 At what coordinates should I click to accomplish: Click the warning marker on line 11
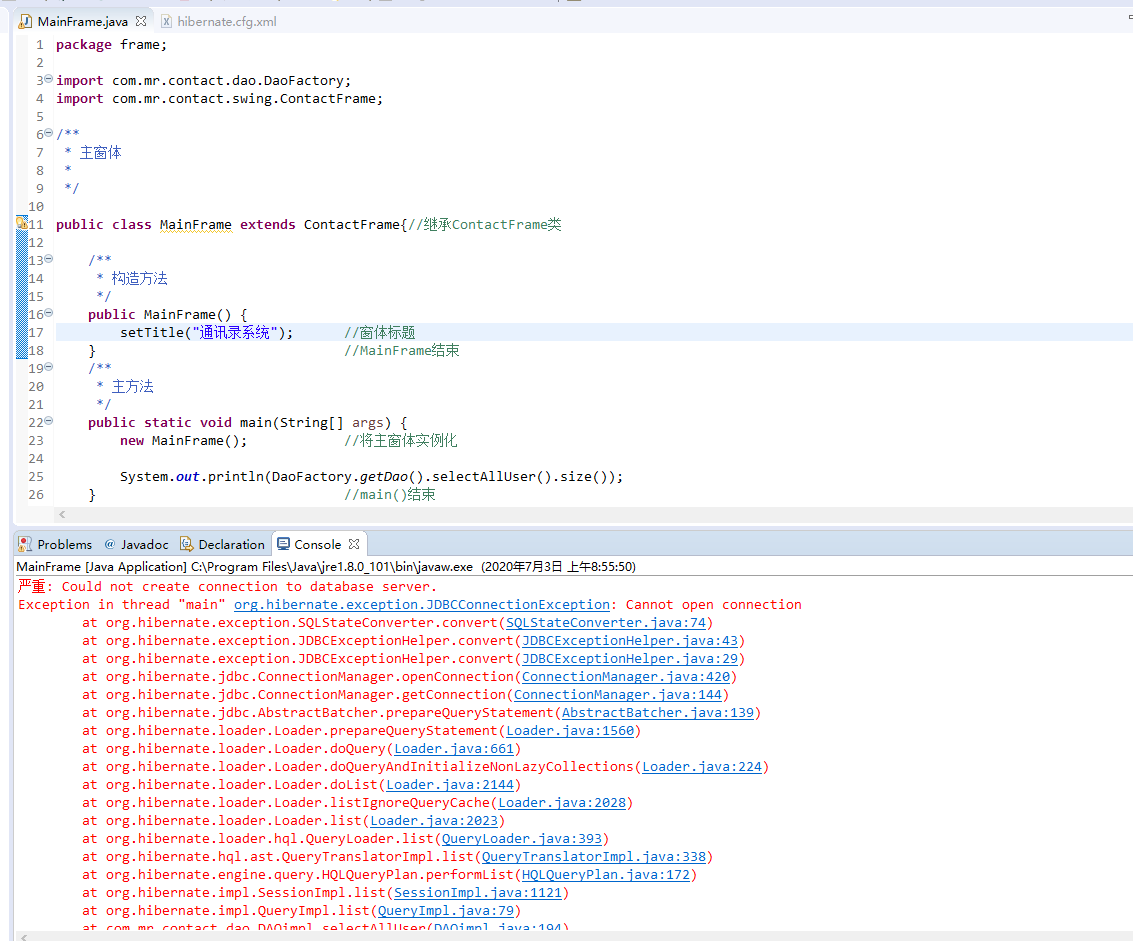[22, 223]
